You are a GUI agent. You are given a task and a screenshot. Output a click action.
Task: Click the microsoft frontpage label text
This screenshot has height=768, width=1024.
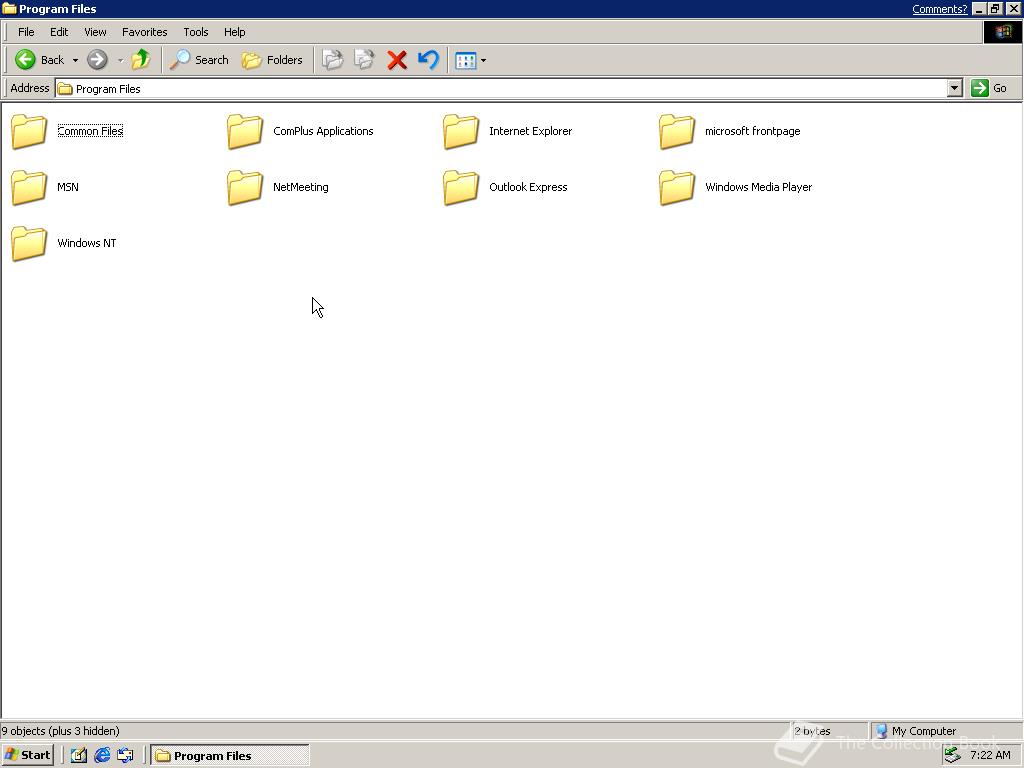[752, 131]
